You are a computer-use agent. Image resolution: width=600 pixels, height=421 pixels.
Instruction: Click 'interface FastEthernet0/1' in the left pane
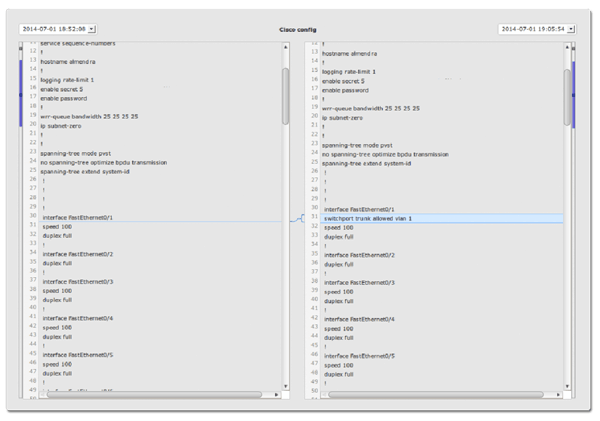(x=78, y=218)
